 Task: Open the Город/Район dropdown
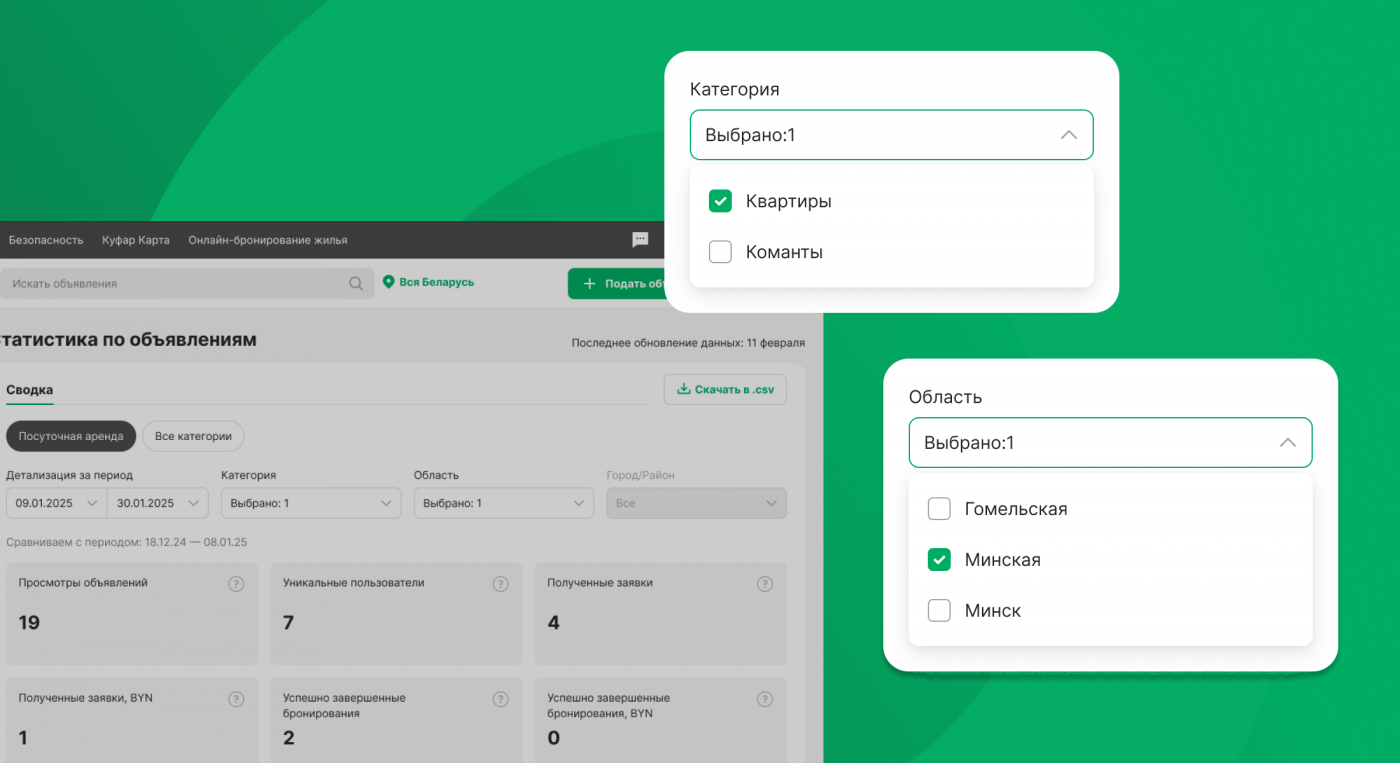click(696, 503)
